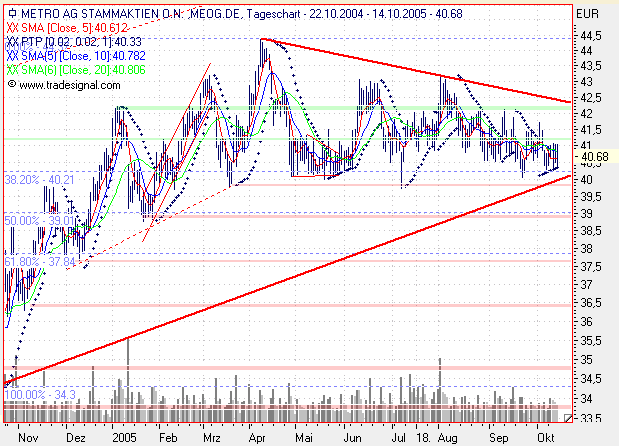Screen dimensions: 619x446
Task: Click the 100.00% - 34.3 Fibonacci label
Action: tap(40, 394)
